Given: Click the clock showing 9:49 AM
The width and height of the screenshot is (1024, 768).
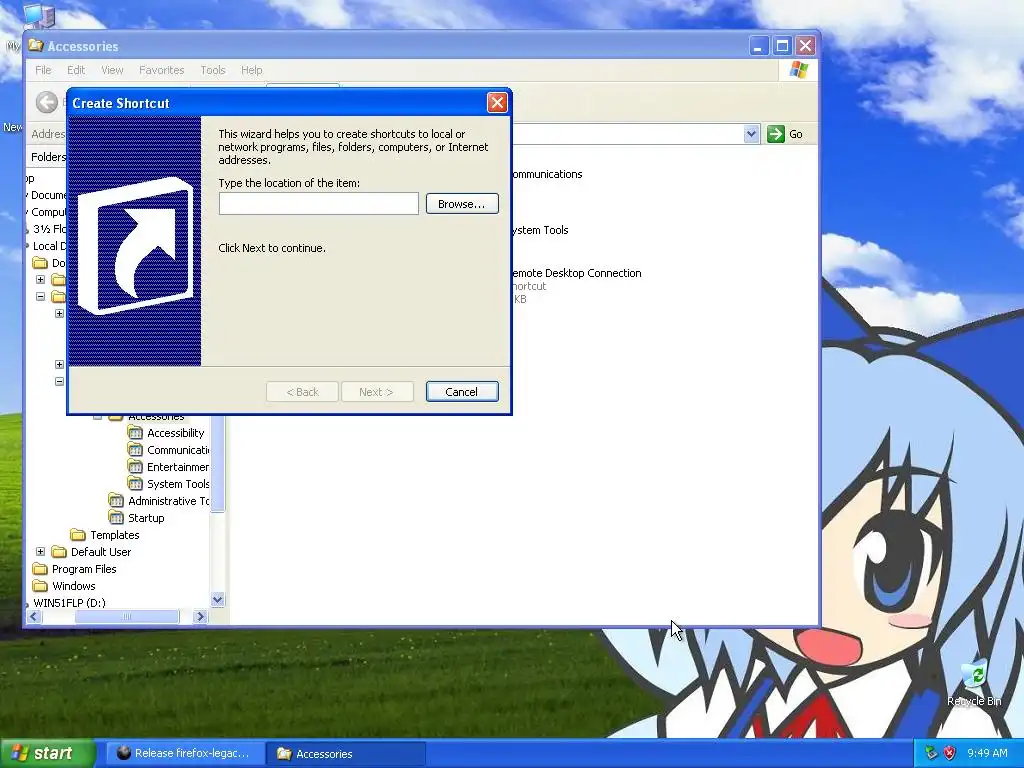Looking at the screenshot, I should click(987, 753).
